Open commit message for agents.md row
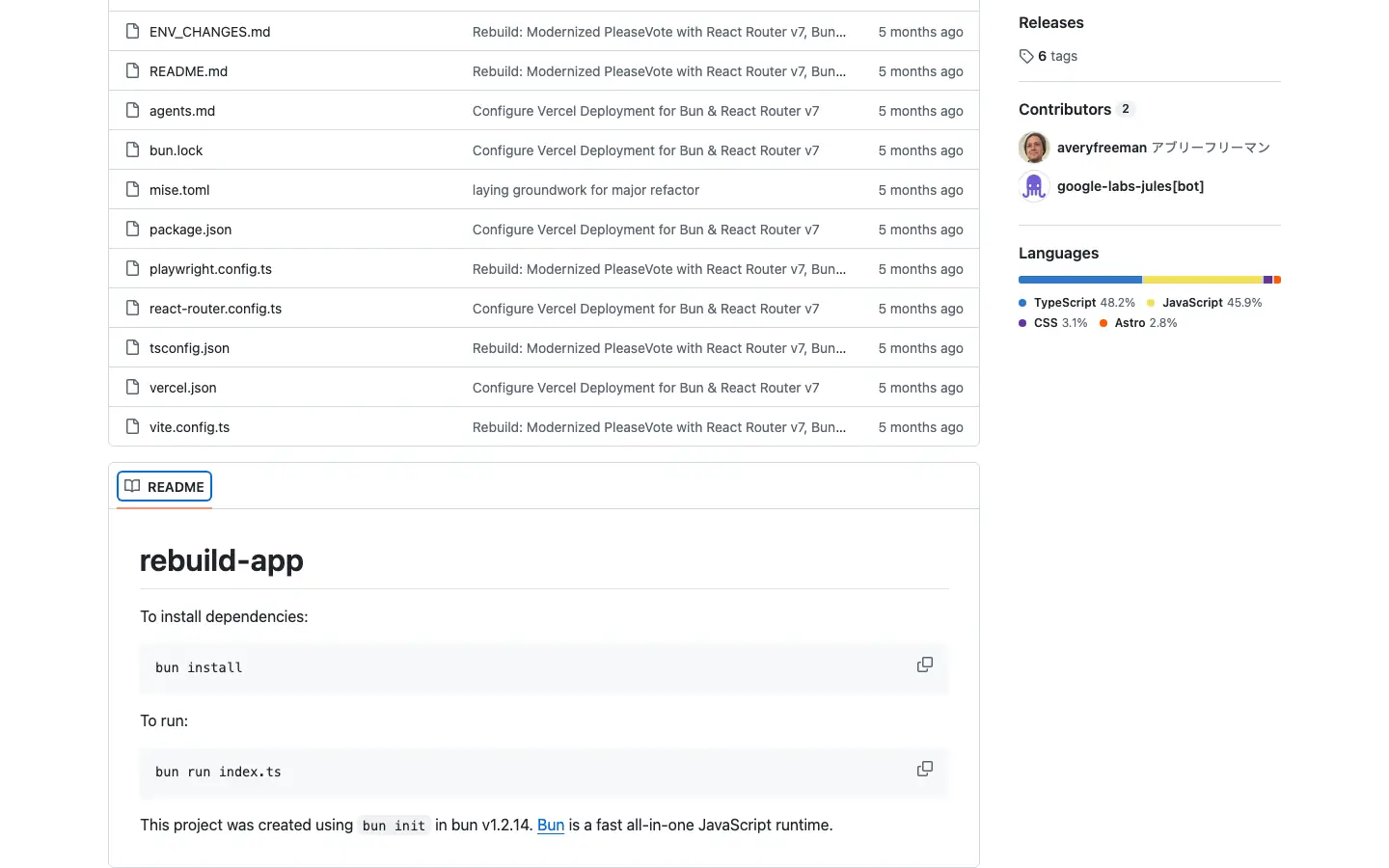This screenshot has width=1389, height=868. (645, 111)
